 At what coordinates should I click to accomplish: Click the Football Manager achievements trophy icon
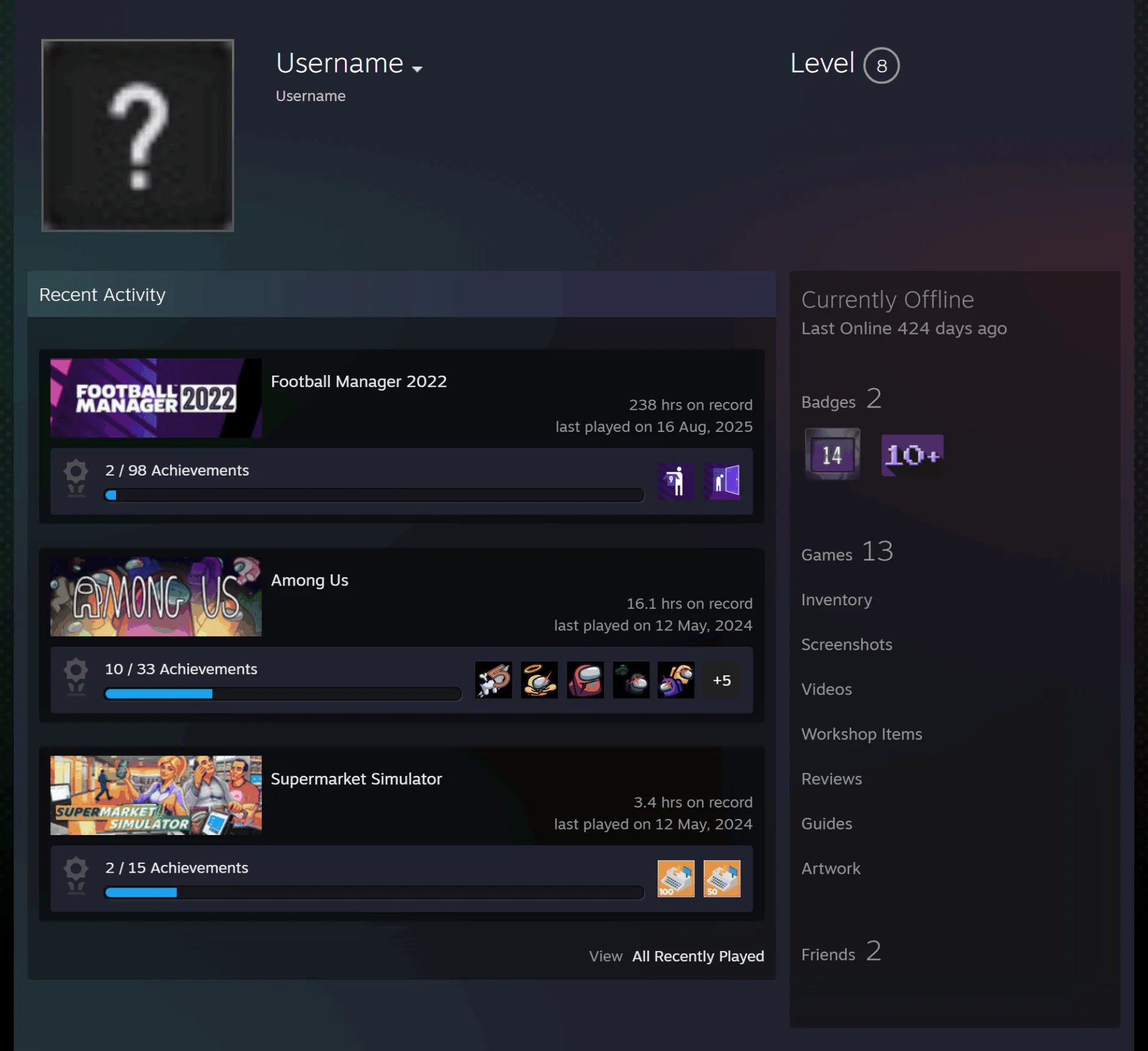[x=76, y=478]
